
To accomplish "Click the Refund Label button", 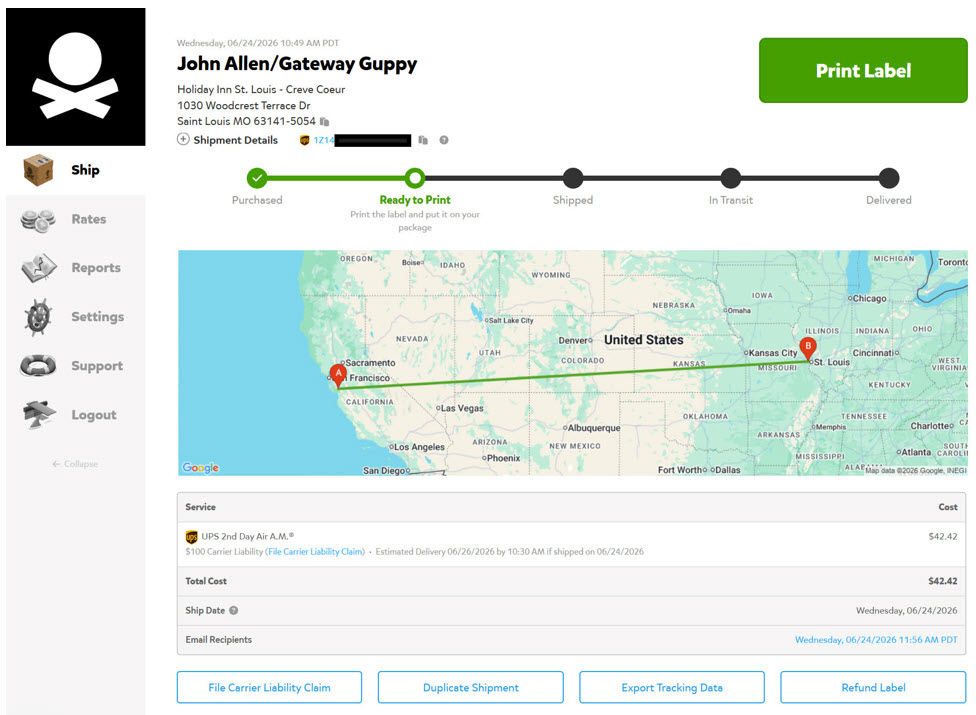I will [873, 688].
